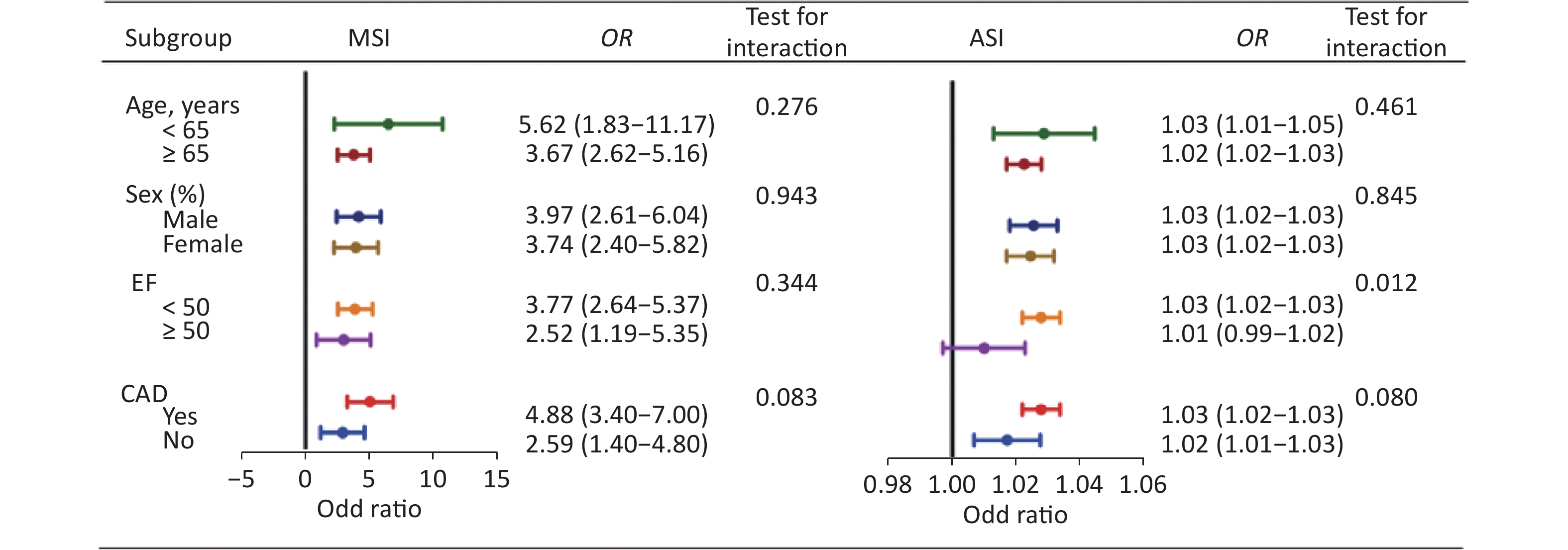Click the 'CAD' subgroup heading

click(144, 394)
